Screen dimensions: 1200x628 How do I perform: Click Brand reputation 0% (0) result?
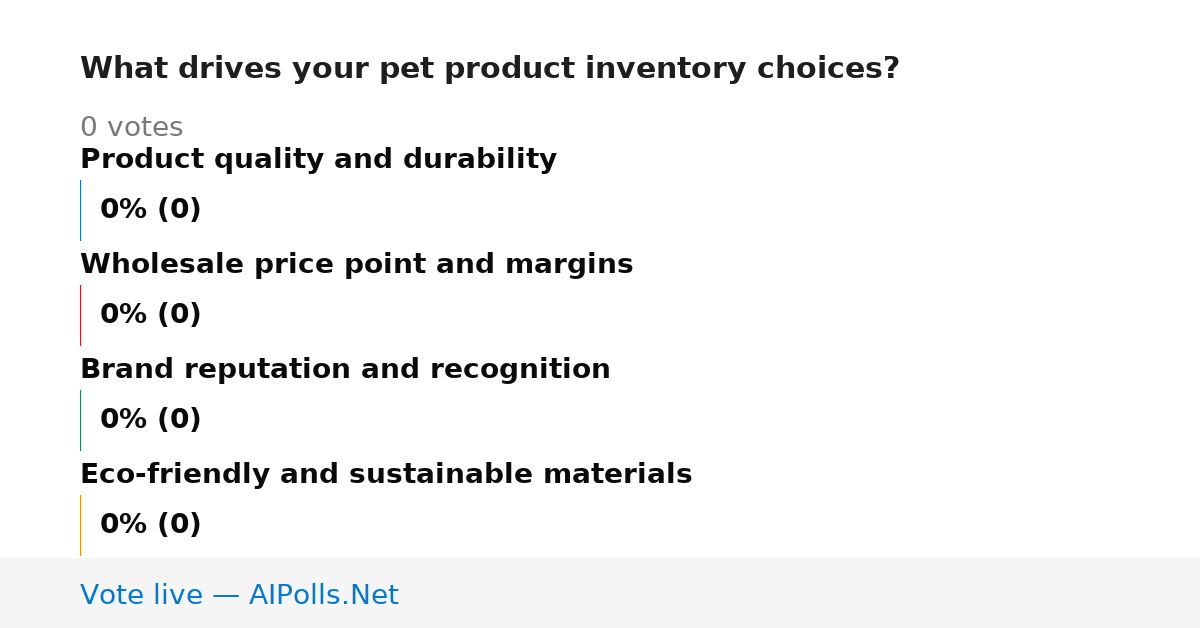(x=151, y=420)
